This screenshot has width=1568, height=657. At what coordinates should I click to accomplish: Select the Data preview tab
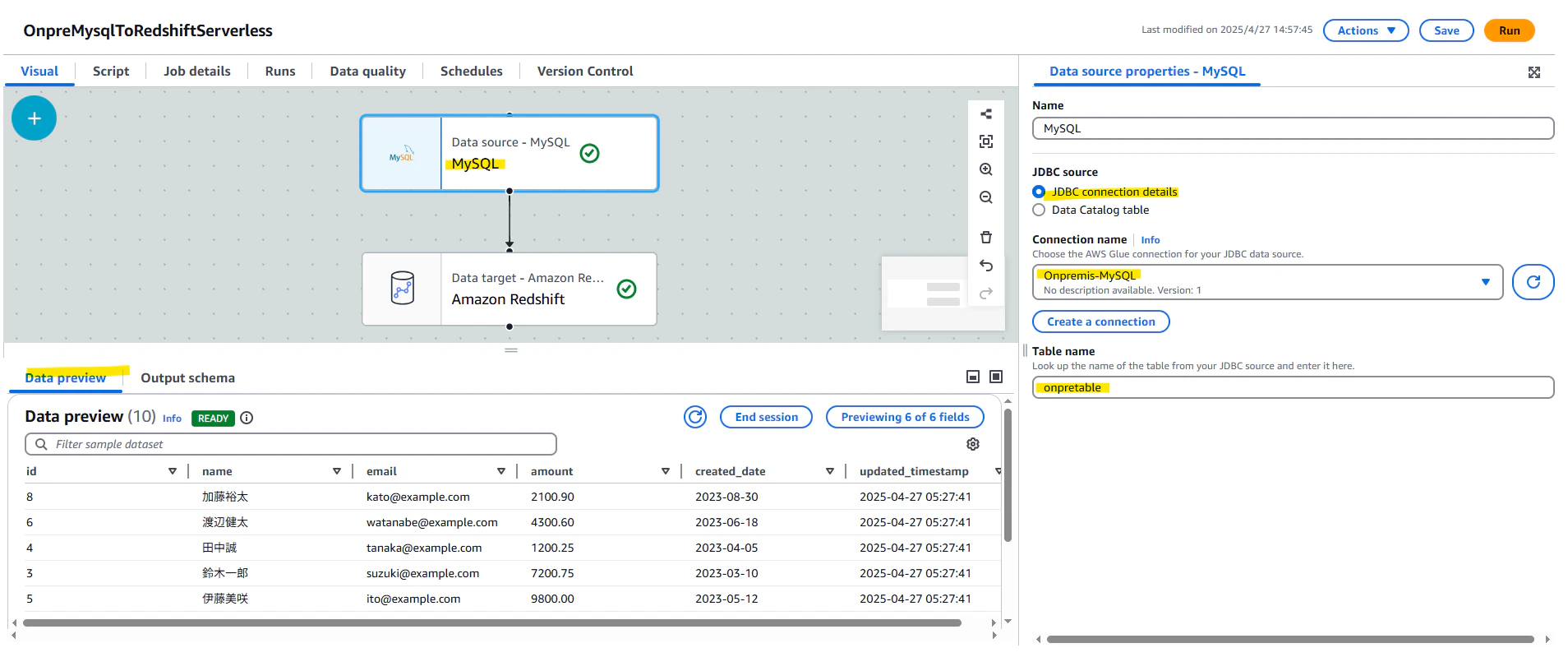click(66, 378)
